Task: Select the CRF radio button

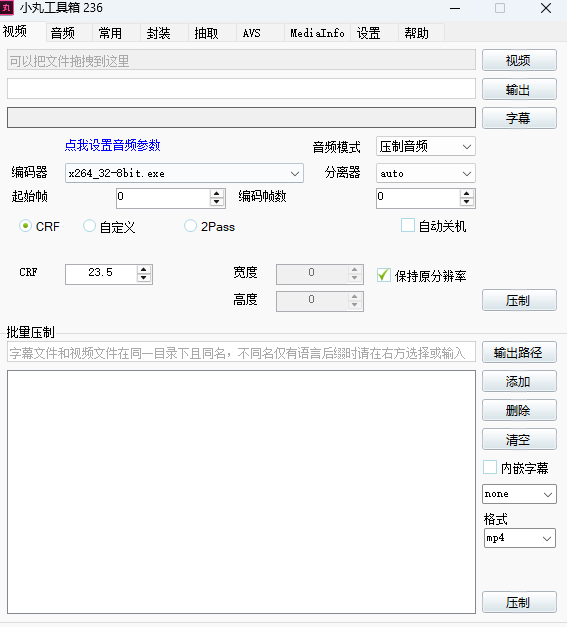Action: coord(25,226)
